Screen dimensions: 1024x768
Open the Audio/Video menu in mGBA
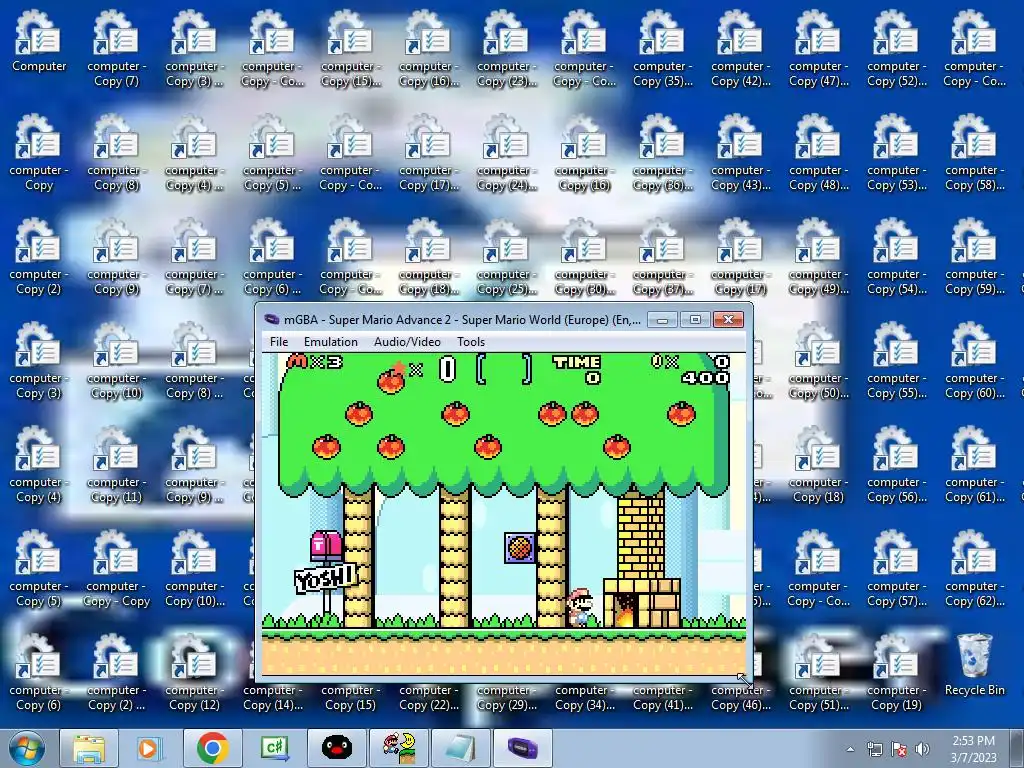pos(407,342)
